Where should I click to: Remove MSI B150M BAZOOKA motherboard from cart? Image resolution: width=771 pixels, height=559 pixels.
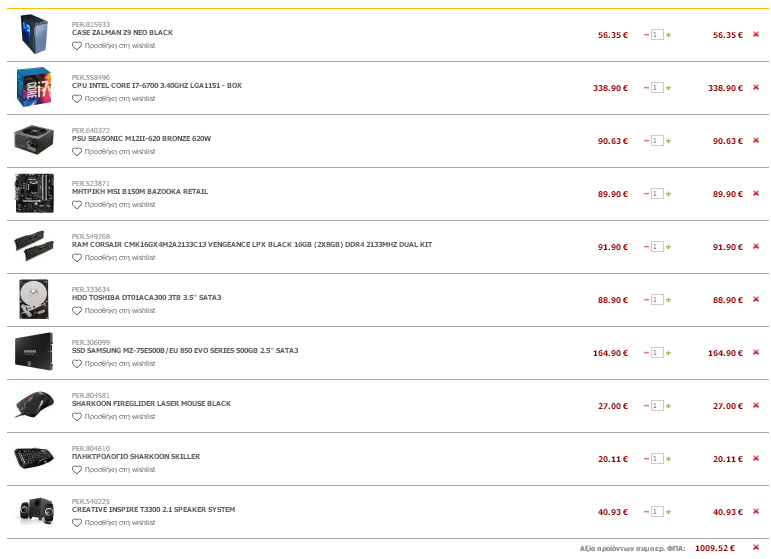756,194
